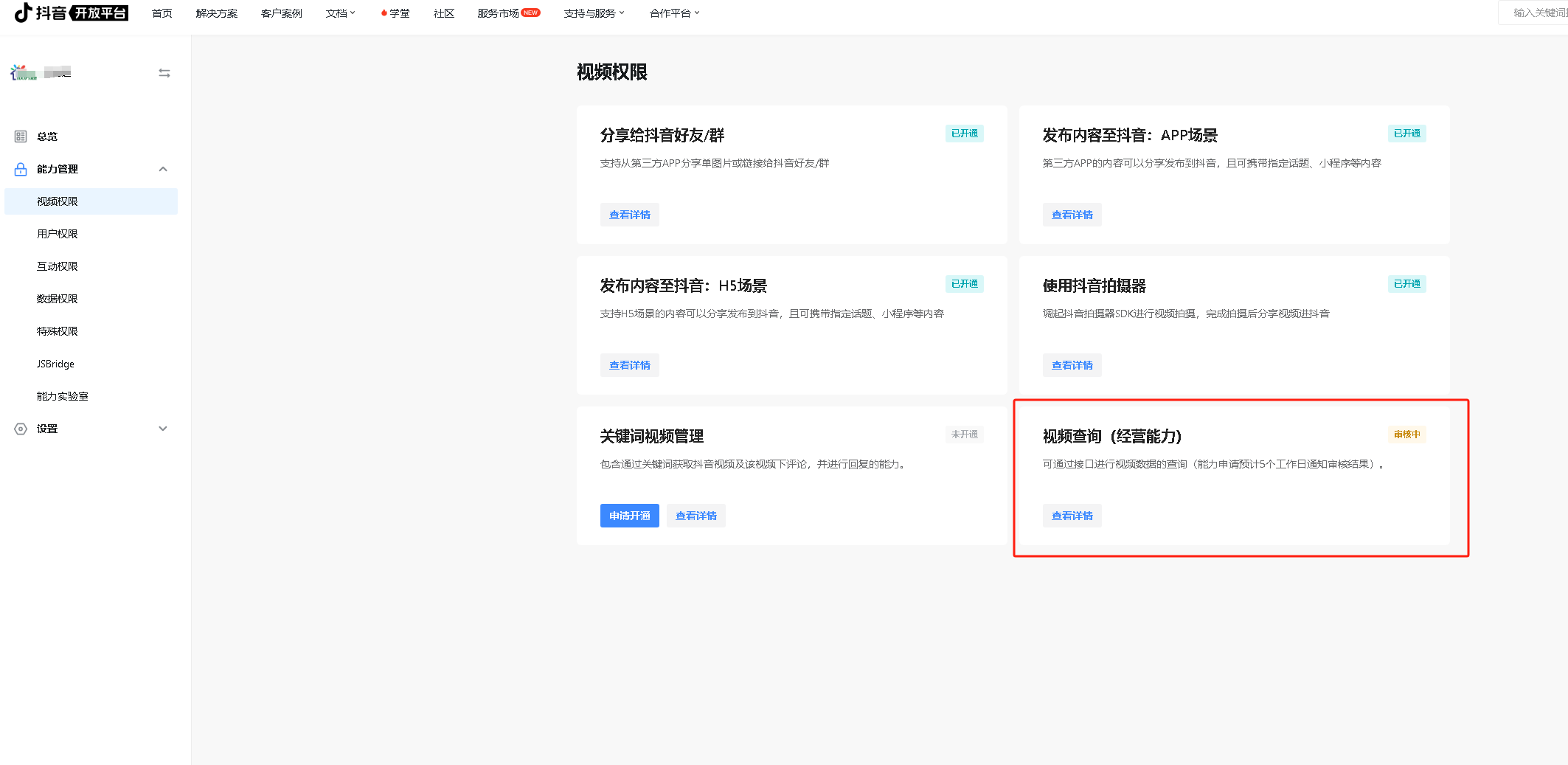View details of 视频查询（经营能力）
The width and height of the screenshot is (1568, 765).
click(x=1072, y=516)
